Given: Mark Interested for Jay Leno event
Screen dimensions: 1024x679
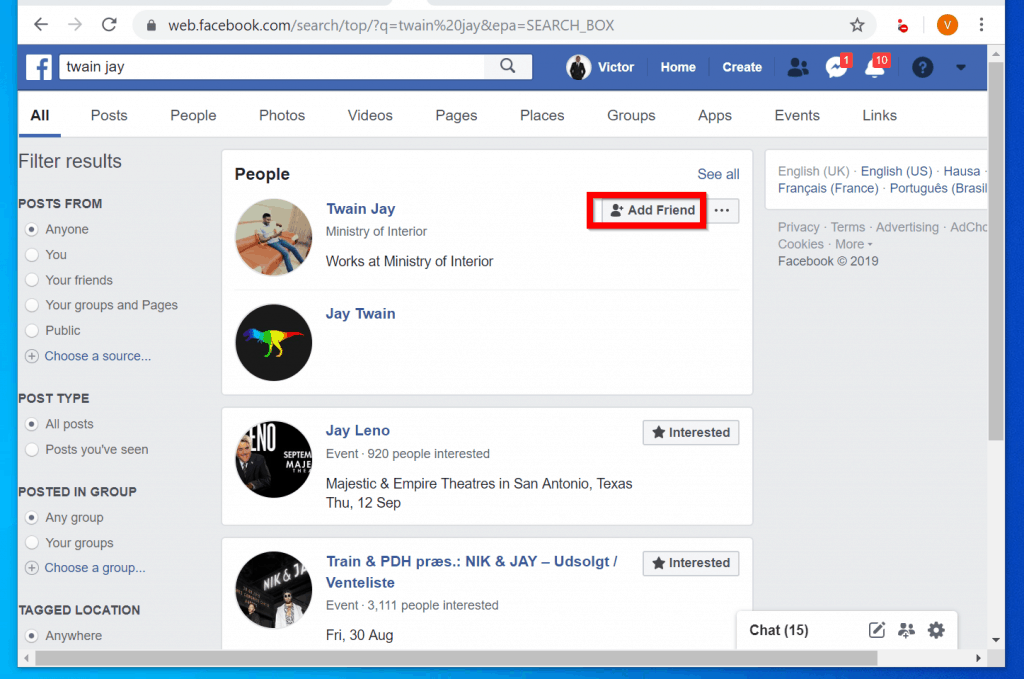Looking at the screenshot, I should pos(691,432).
